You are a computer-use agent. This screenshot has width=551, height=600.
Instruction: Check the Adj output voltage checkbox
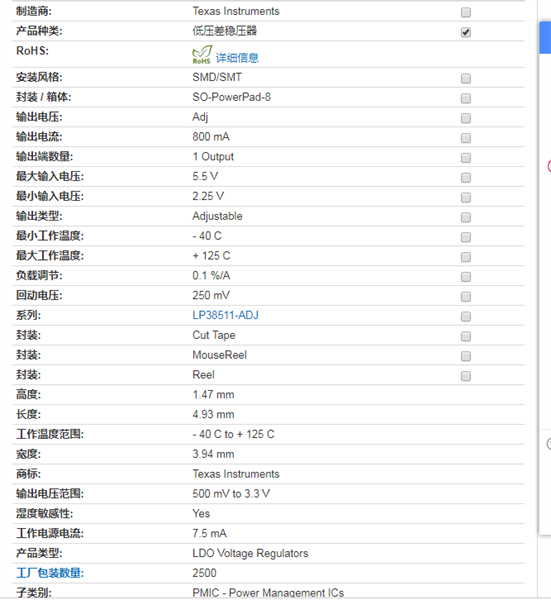(466, 118)
